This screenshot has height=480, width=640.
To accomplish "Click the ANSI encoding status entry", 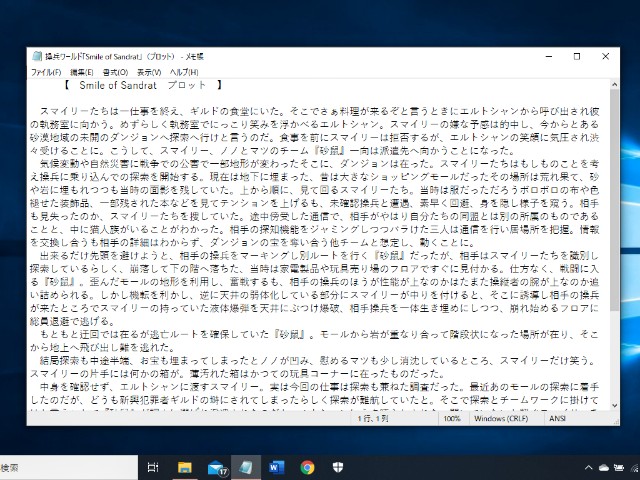I will click(x=557, y=418).
